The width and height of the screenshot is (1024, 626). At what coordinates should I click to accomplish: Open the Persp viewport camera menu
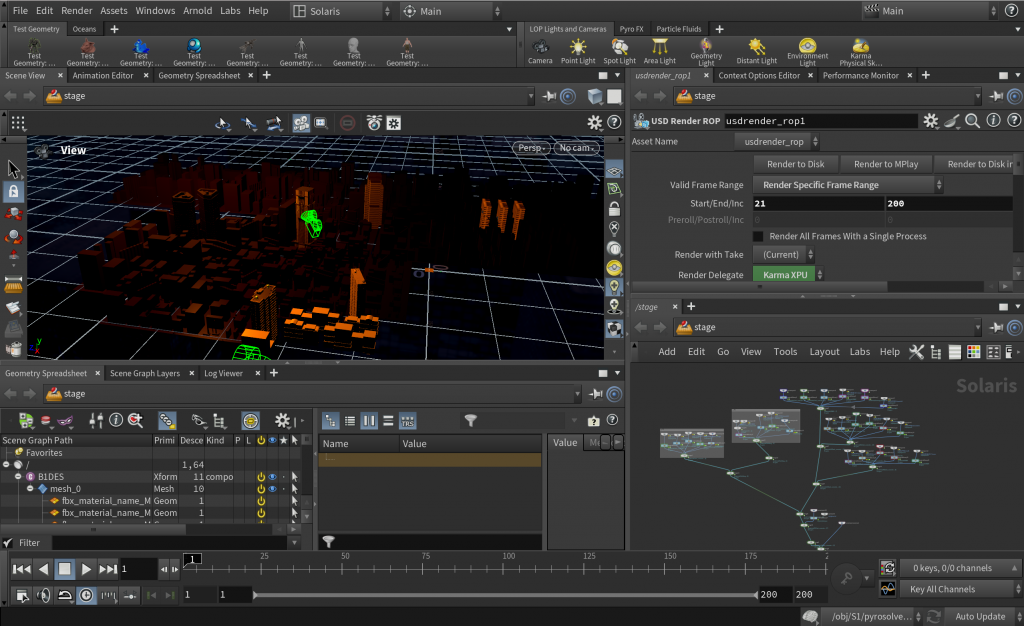coord(531,148)
